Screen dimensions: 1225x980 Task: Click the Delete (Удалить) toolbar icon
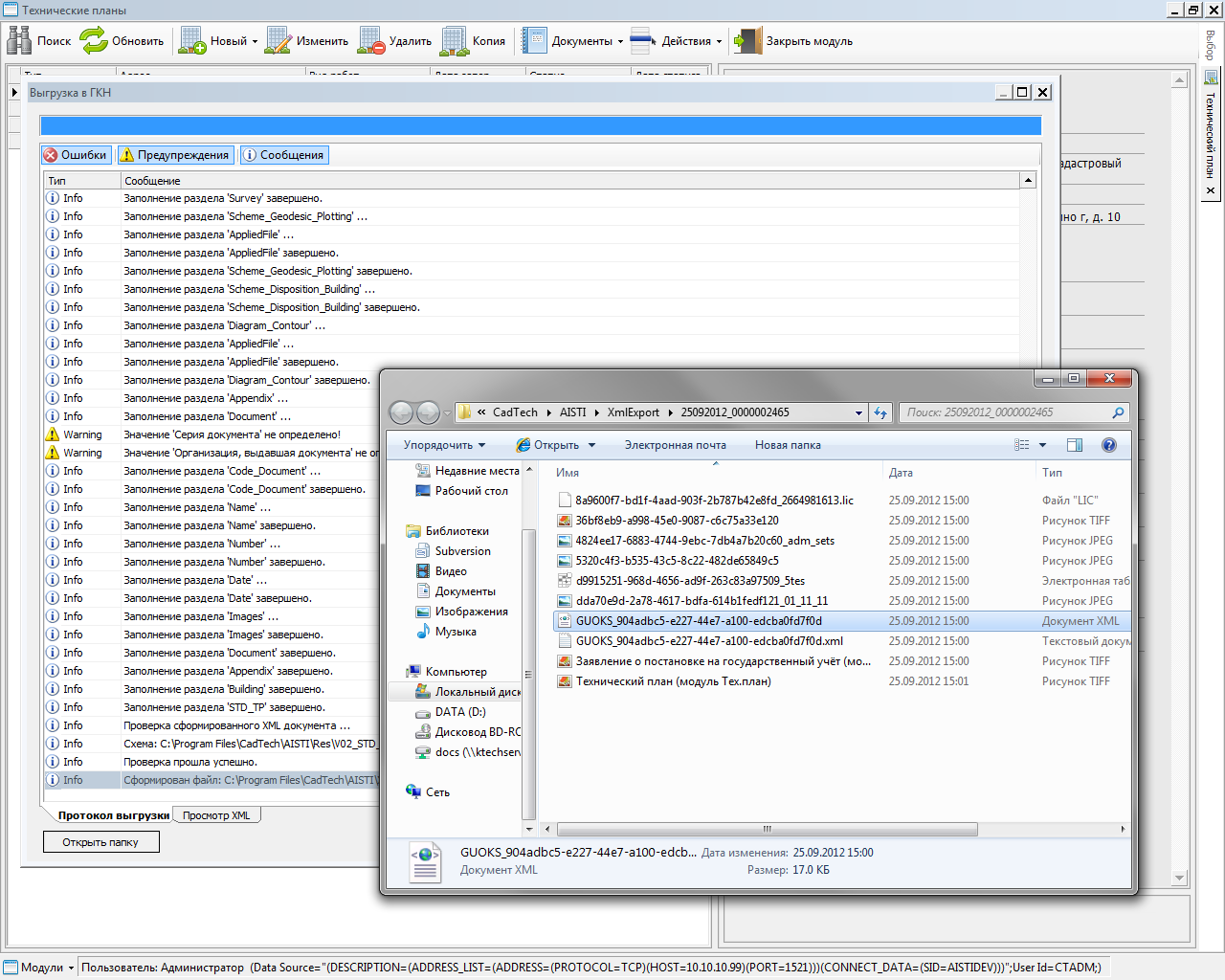coord(371,40)
